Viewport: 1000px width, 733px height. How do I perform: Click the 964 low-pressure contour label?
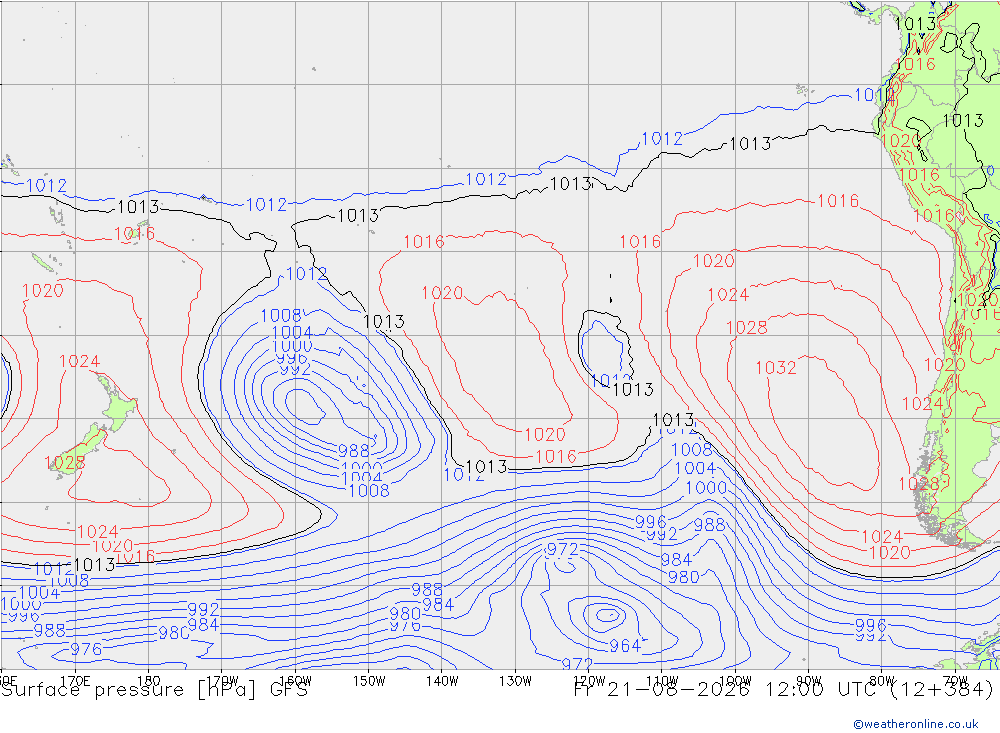[624, 646]
